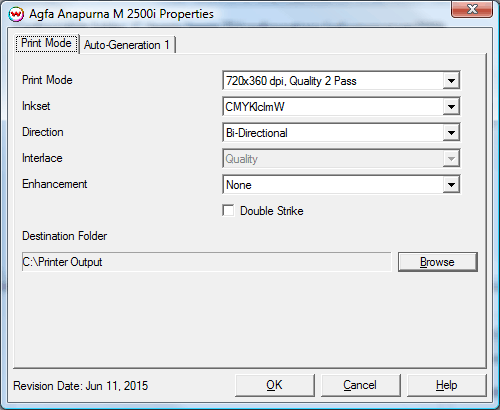Click the 720x360 dpi Quality 2 Pass value
500x410 pixels.
click(291, 81)
